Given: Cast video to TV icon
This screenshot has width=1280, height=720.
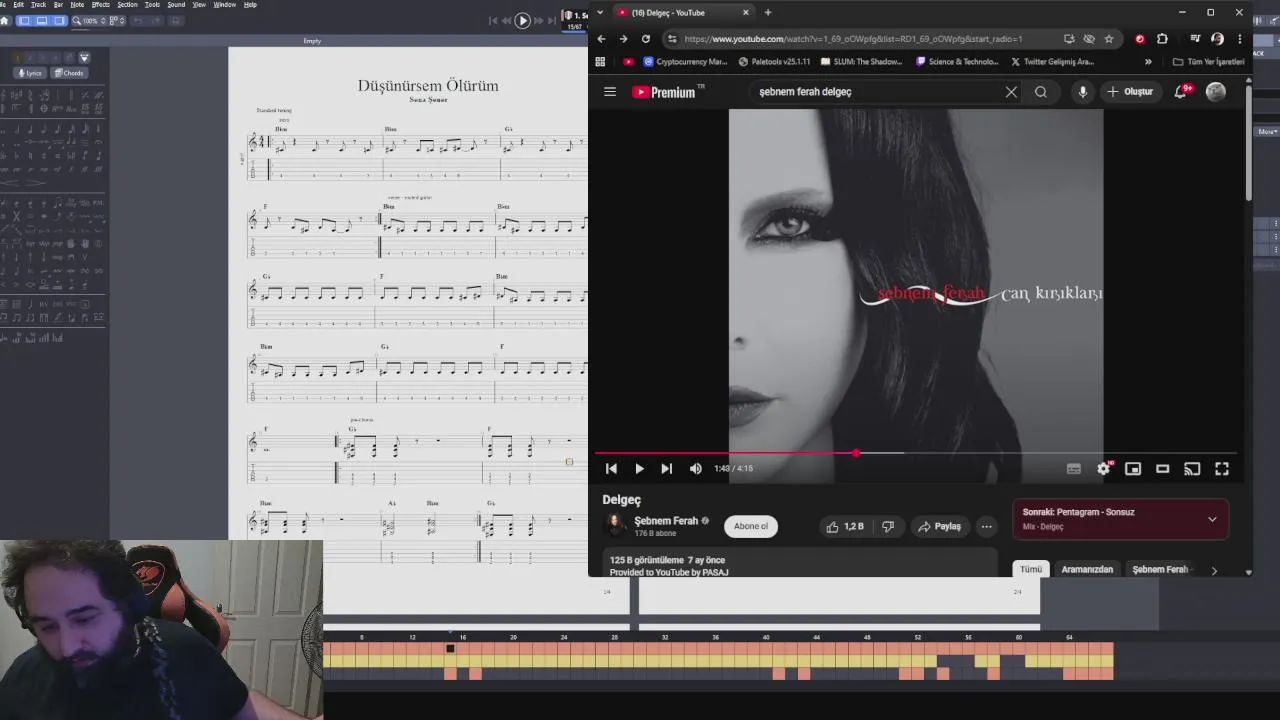Looking at the screenshot, I should point(1192,468).
